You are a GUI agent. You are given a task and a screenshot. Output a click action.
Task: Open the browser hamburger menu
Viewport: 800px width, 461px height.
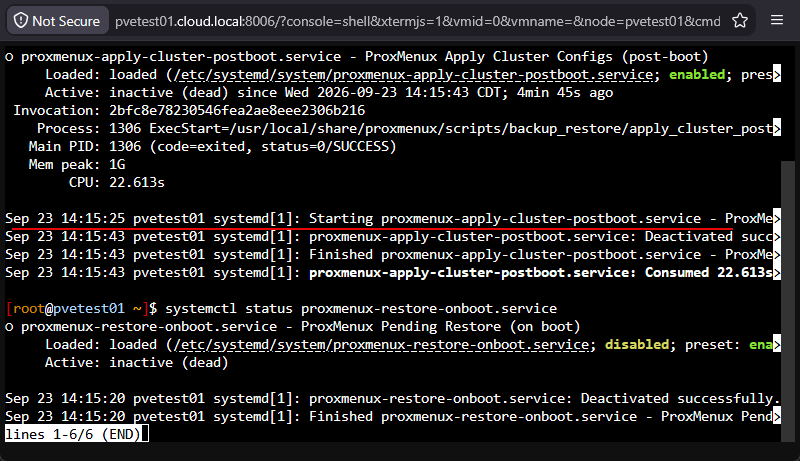777,20
